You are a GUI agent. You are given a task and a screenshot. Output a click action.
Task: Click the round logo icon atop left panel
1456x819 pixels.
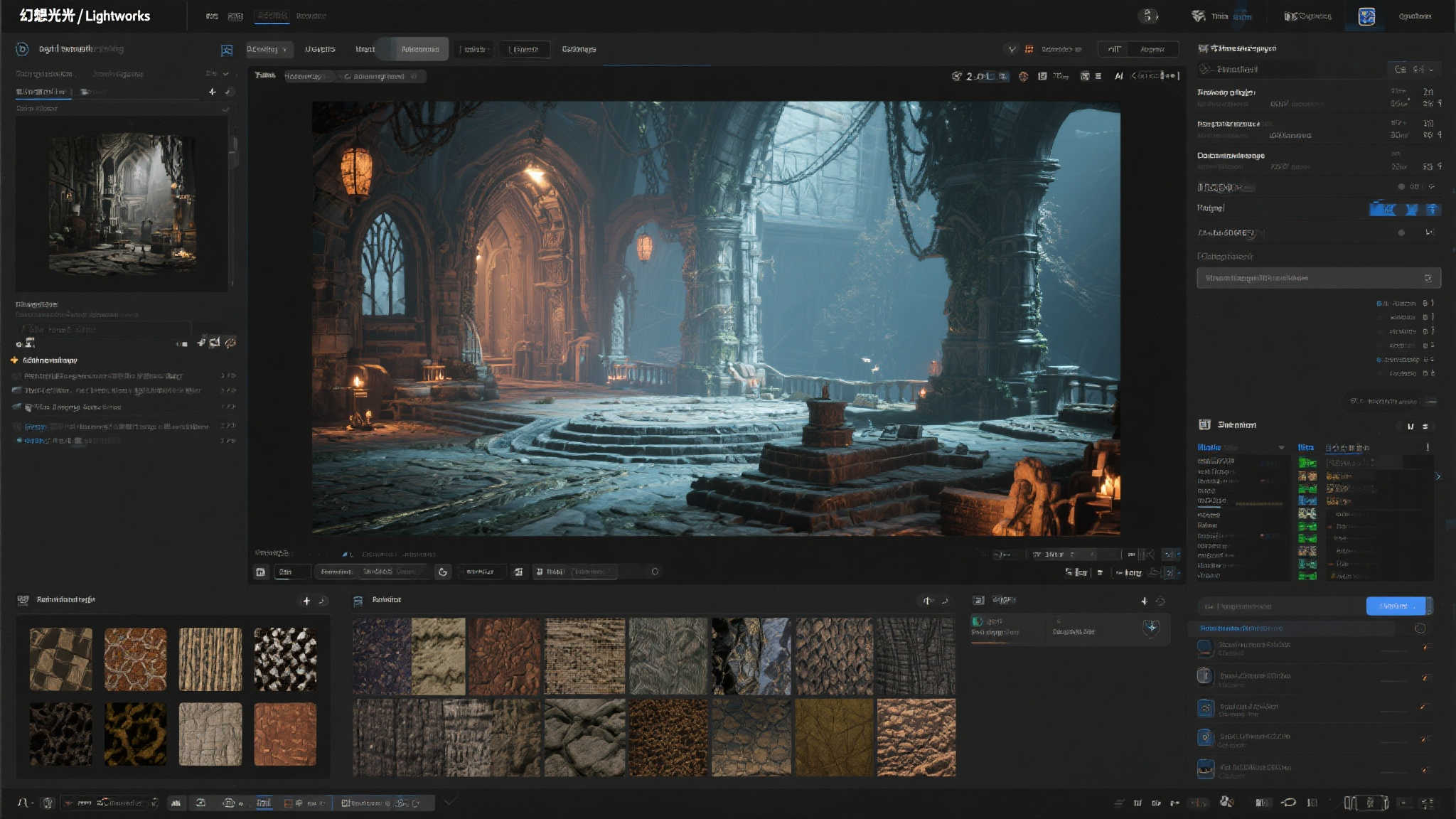pos(22,49)
